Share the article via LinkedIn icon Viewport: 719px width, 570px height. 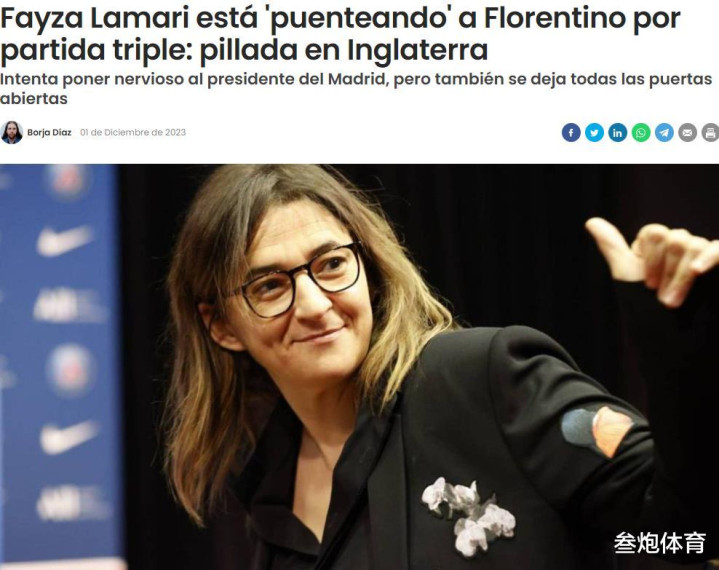pos(618,133)
